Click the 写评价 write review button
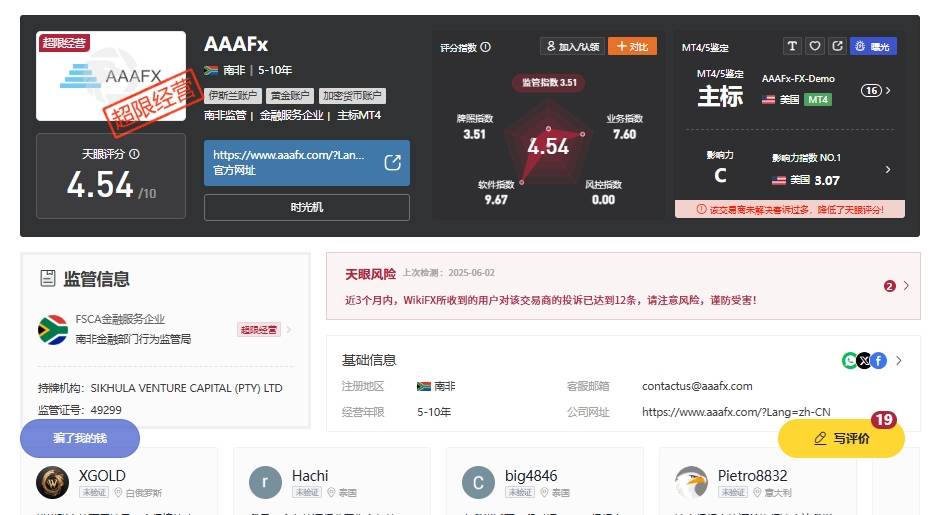 click(841, 438)
